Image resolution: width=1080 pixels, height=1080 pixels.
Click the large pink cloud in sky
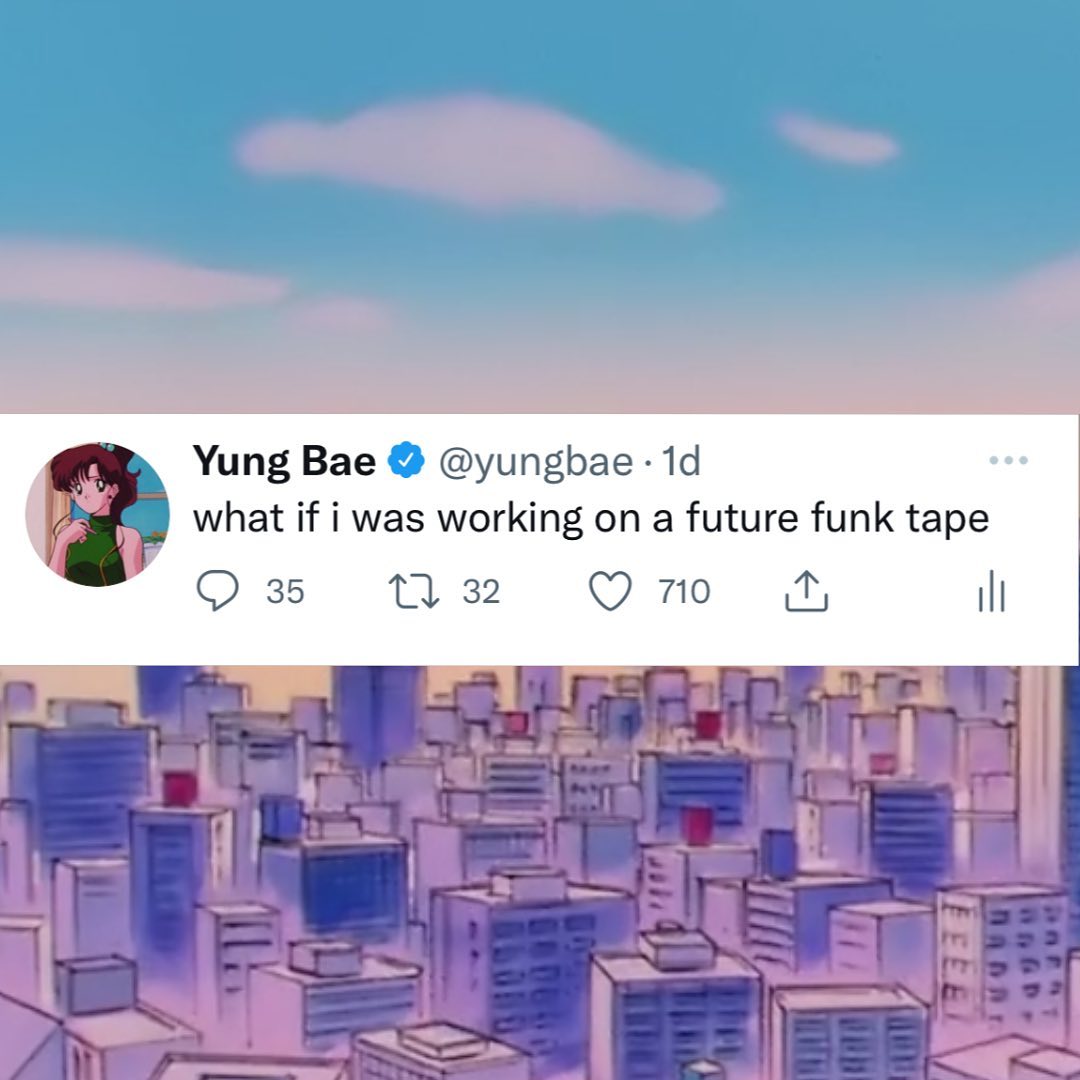coord(479,155)
